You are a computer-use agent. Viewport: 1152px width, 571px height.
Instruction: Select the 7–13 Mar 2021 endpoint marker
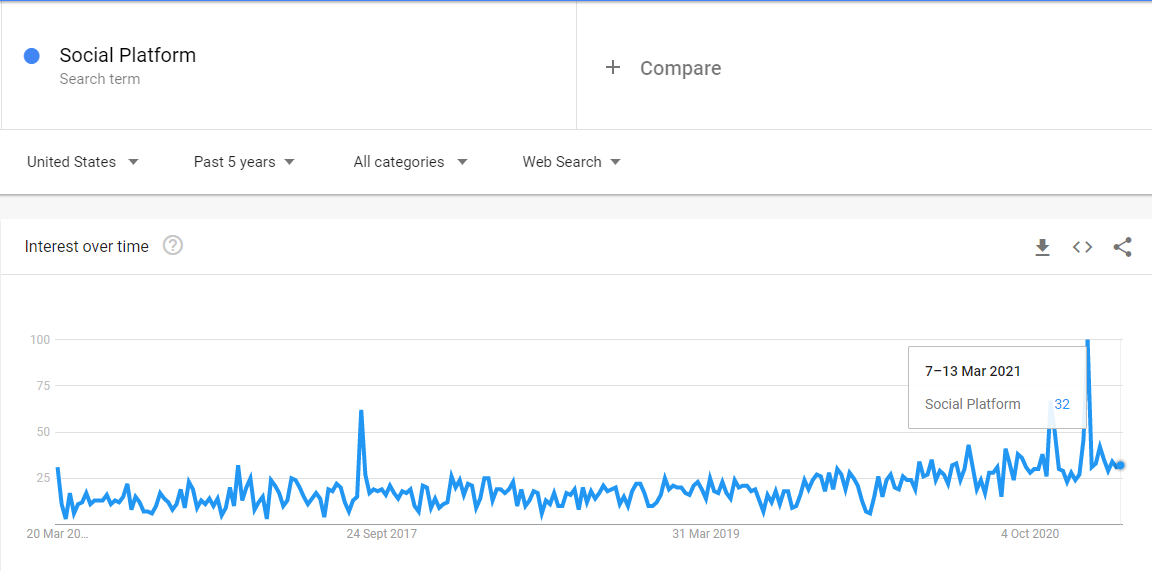coord(1120,465)
